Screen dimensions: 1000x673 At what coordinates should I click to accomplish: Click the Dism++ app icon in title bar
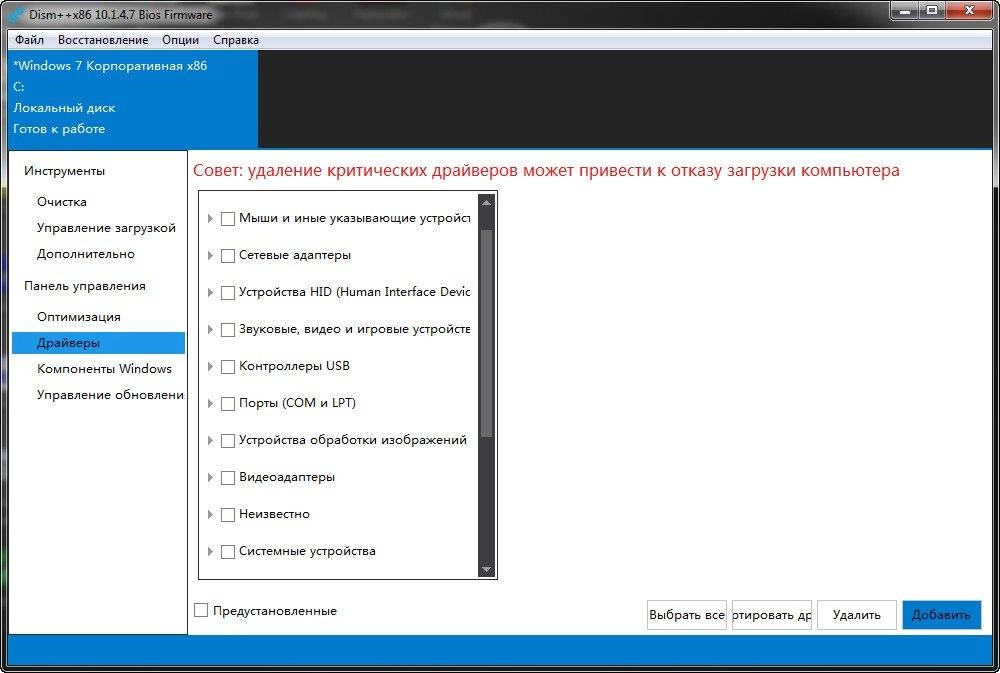coord(16,14)
